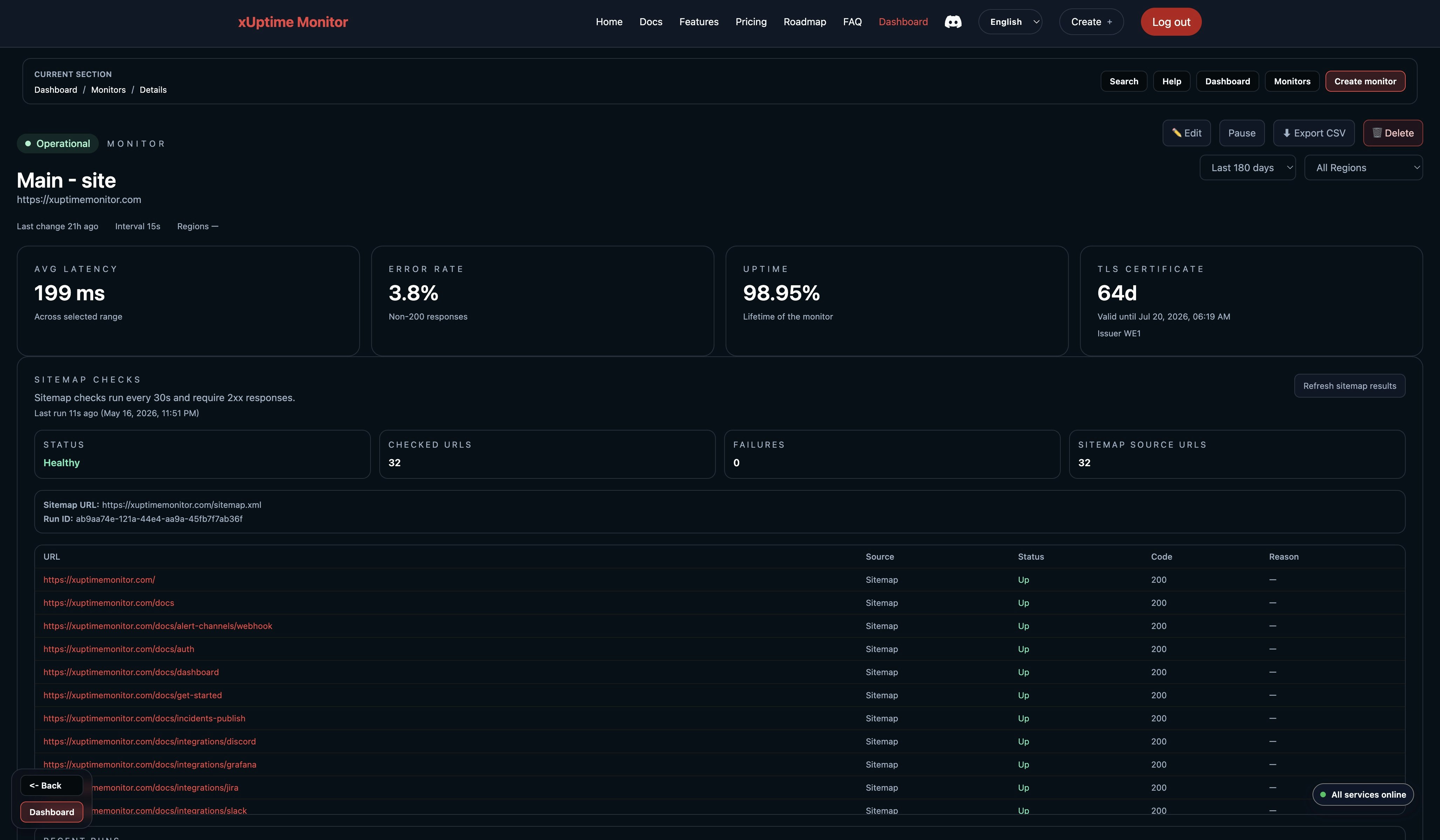Click the Source column header

pos(879,557)
